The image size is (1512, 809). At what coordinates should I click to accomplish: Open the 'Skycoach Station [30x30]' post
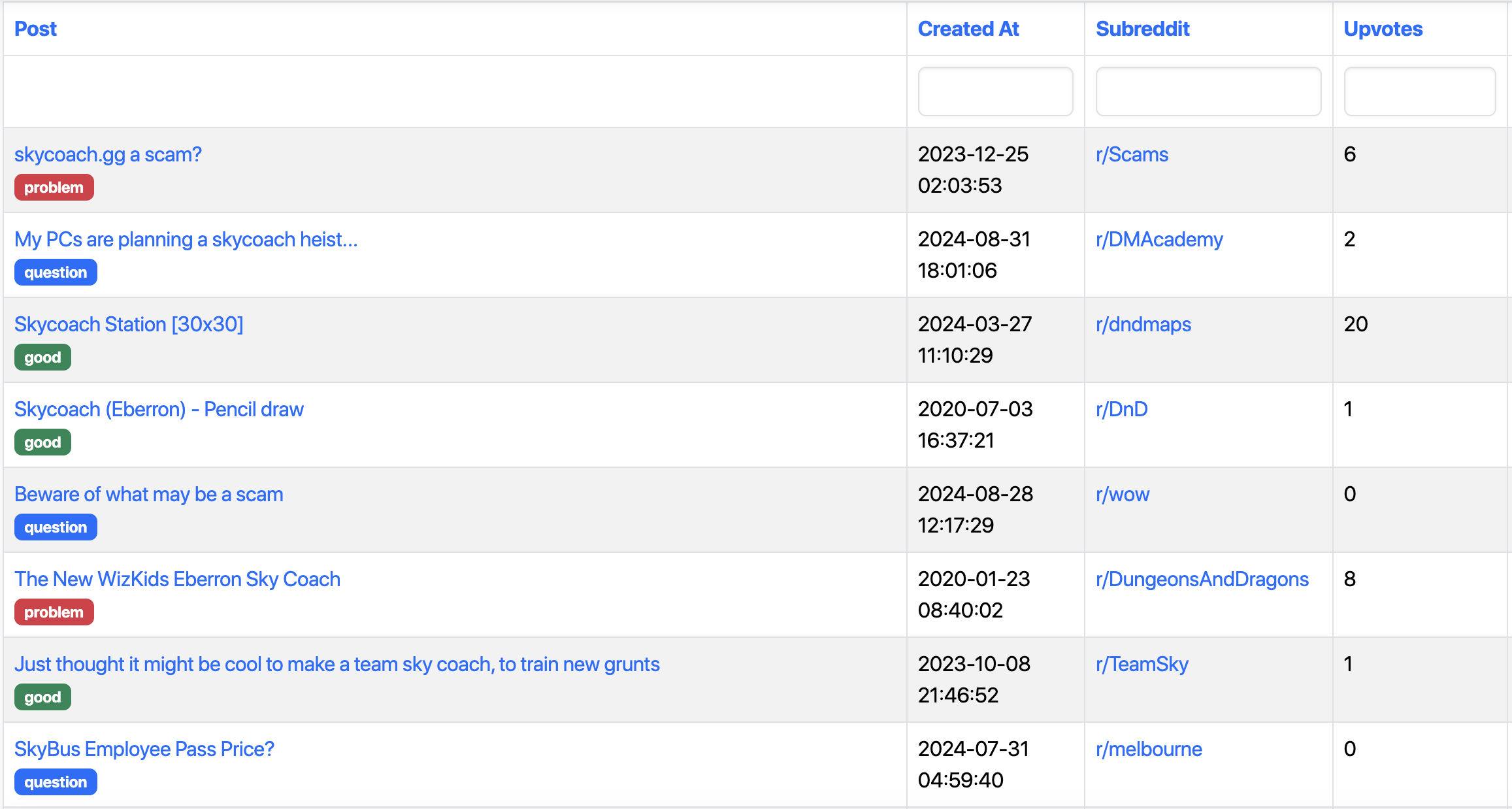click(129, 324)
